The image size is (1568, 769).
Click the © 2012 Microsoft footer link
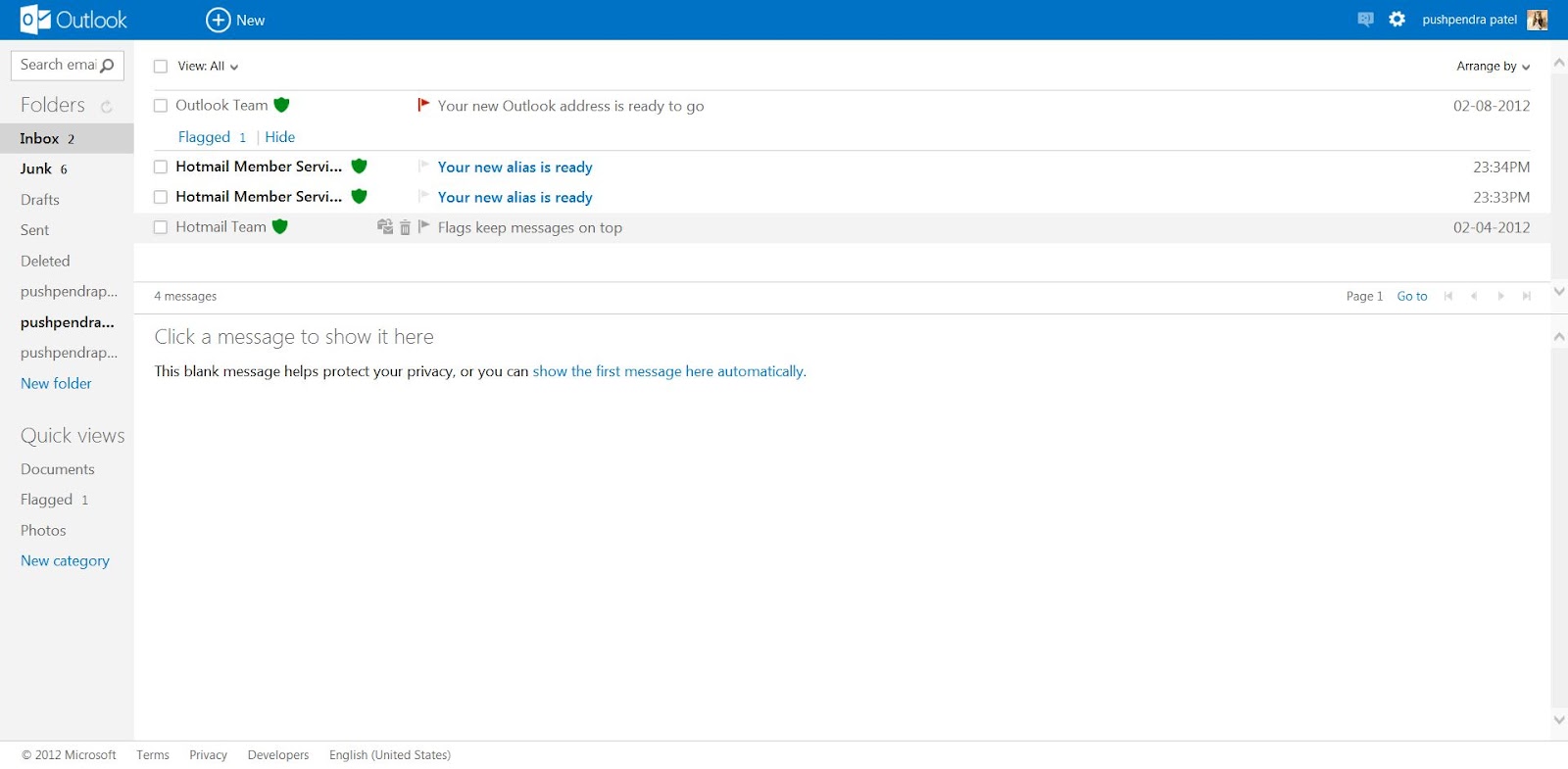[69, 755]
